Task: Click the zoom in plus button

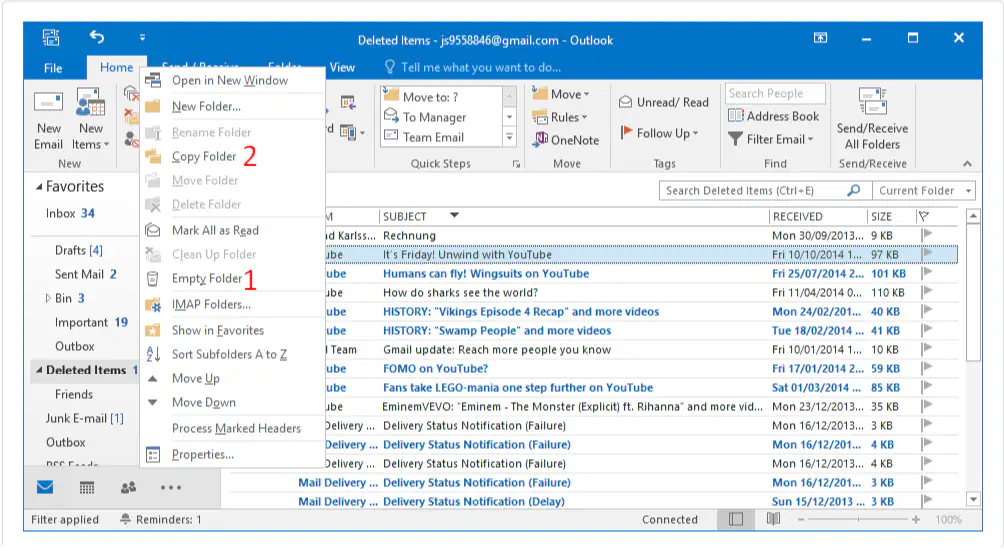Action: tap(916, 520)
